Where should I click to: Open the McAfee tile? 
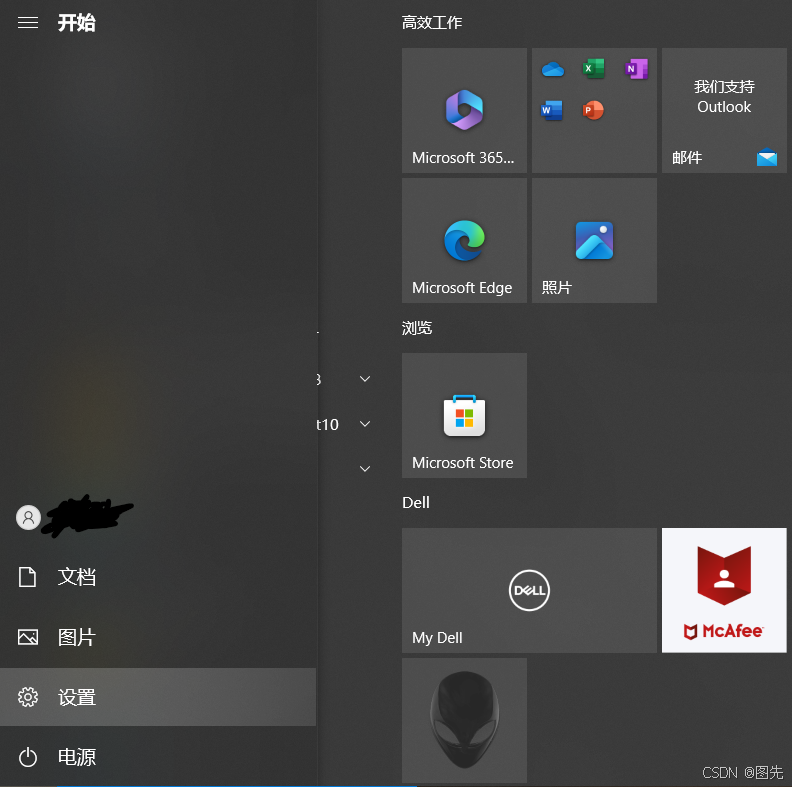click(724, 590)
